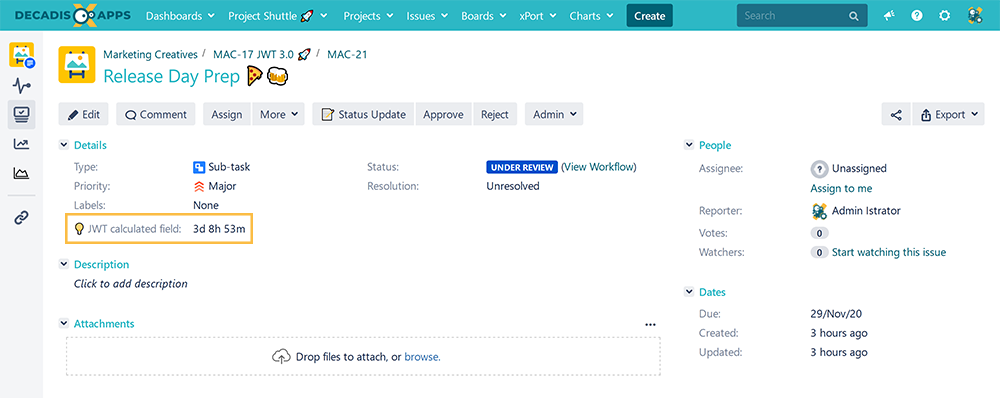Click the Sub-task type icon
The image size is (1000, 398).
pyautogui.click(x=198, y=167)
